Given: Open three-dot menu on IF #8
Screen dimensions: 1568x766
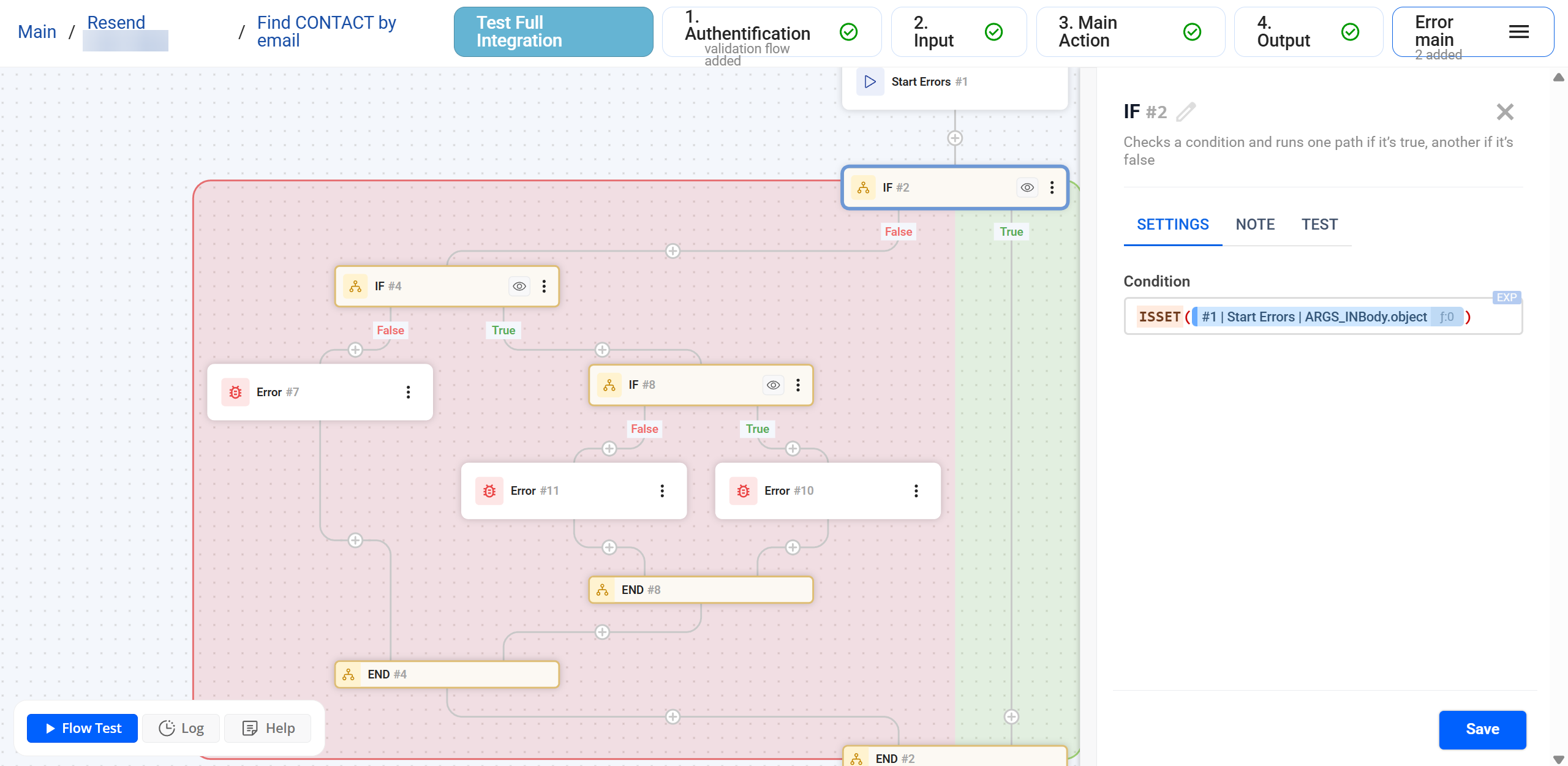Looking at the screenshot, I should coord(797,385).
